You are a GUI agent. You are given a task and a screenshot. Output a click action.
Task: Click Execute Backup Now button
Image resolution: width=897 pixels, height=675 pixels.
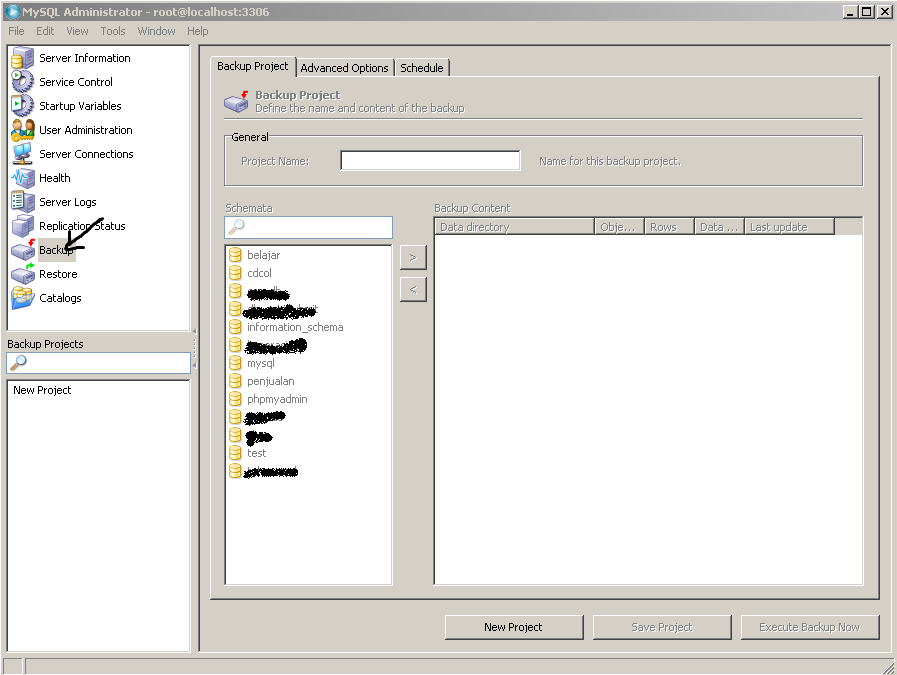(x=809, y=627)
